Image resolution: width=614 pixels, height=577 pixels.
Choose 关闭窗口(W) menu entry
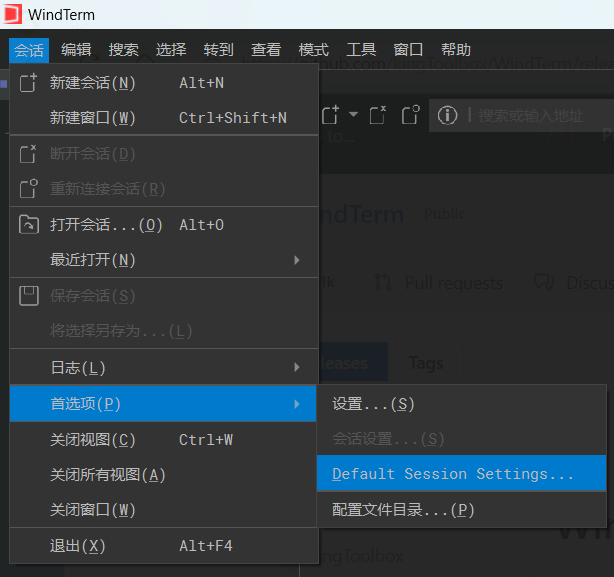[164, 510]
